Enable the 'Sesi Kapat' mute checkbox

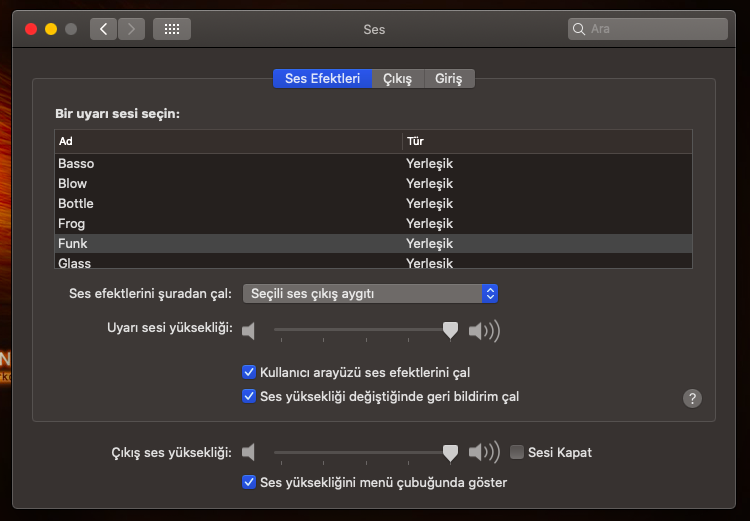[517, 452]
